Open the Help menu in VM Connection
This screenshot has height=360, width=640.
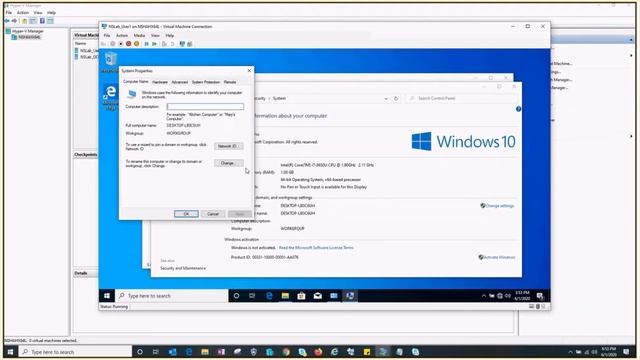point(170,36)
